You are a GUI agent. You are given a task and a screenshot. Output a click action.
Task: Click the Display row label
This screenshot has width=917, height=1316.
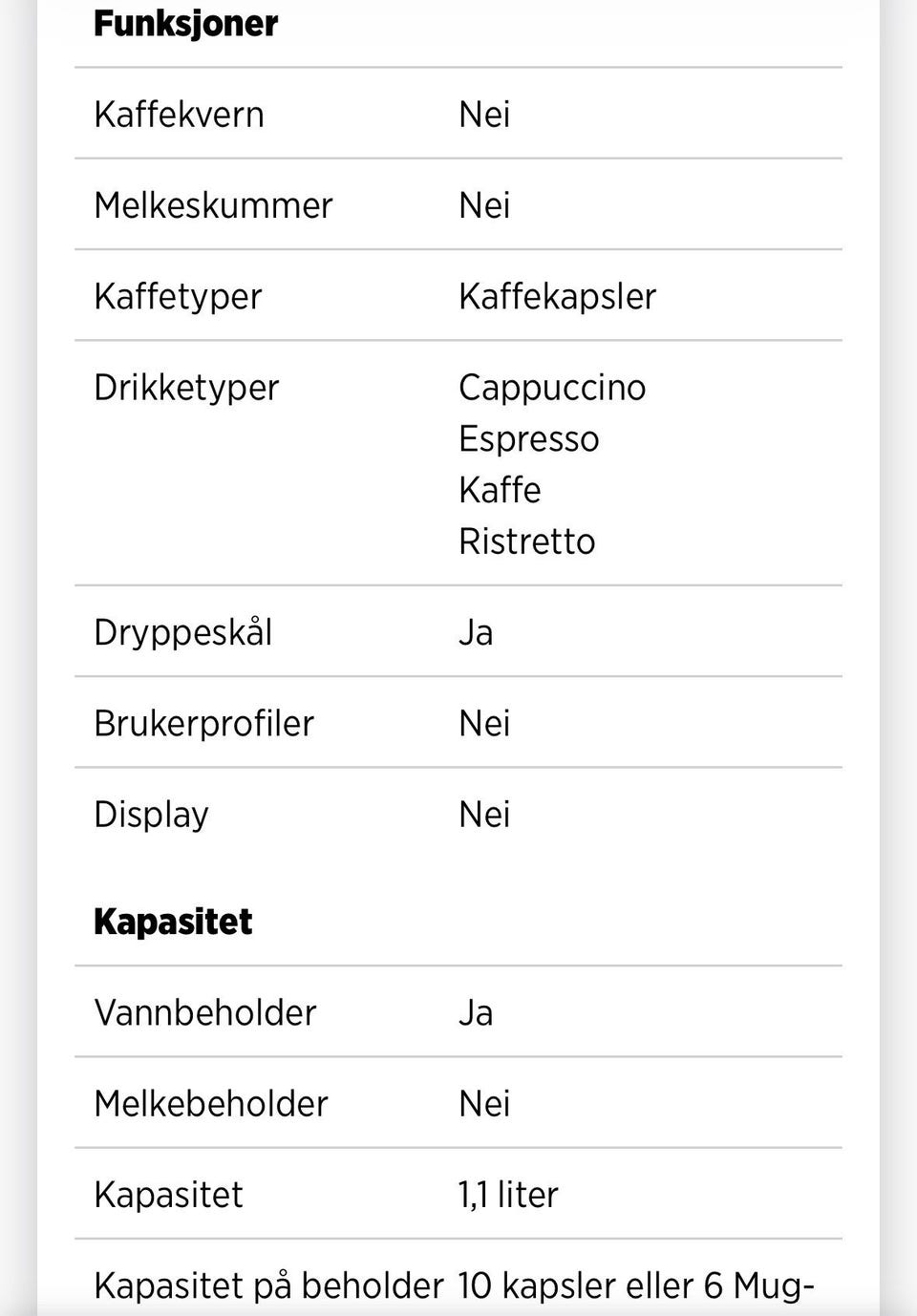(151, 814)
